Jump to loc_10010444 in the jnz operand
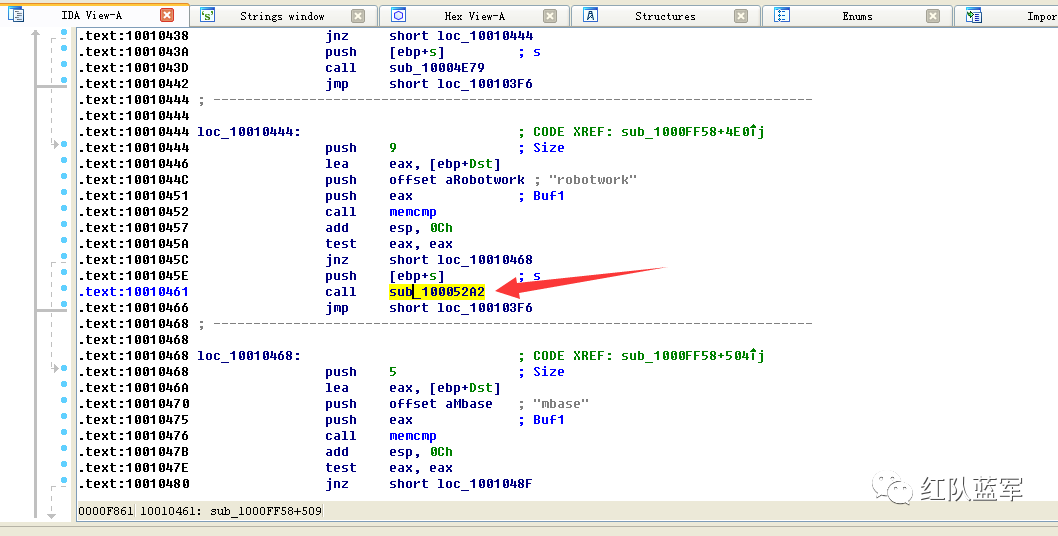Viewport: 1058px width, 536px height. click(484, 36)
